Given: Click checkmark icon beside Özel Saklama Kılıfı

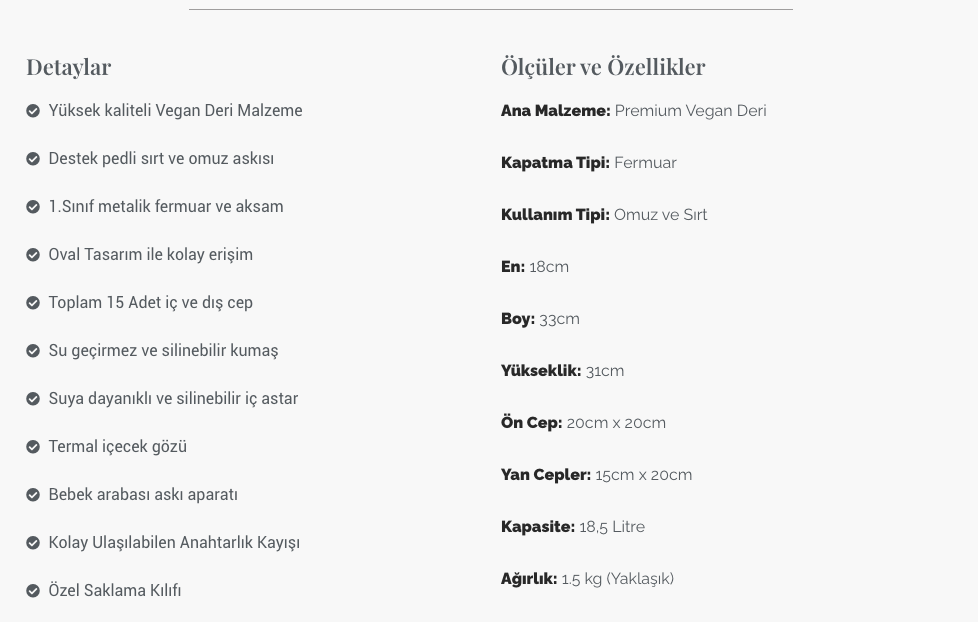Looking at the screenshot, I should click(33, 591).
